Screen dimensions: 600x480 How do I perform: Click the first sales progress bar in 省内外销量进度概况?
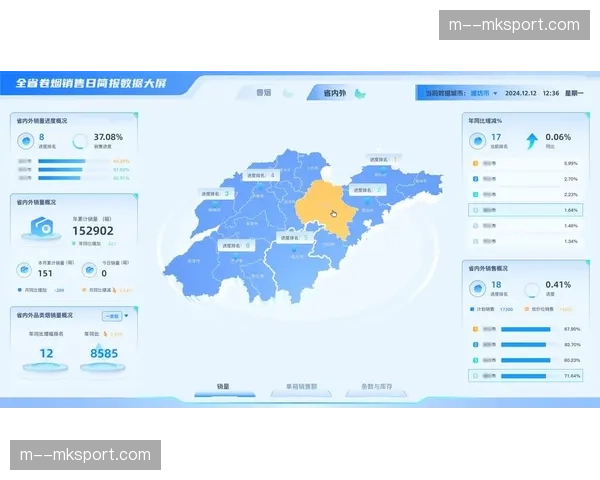pos(62,161)
